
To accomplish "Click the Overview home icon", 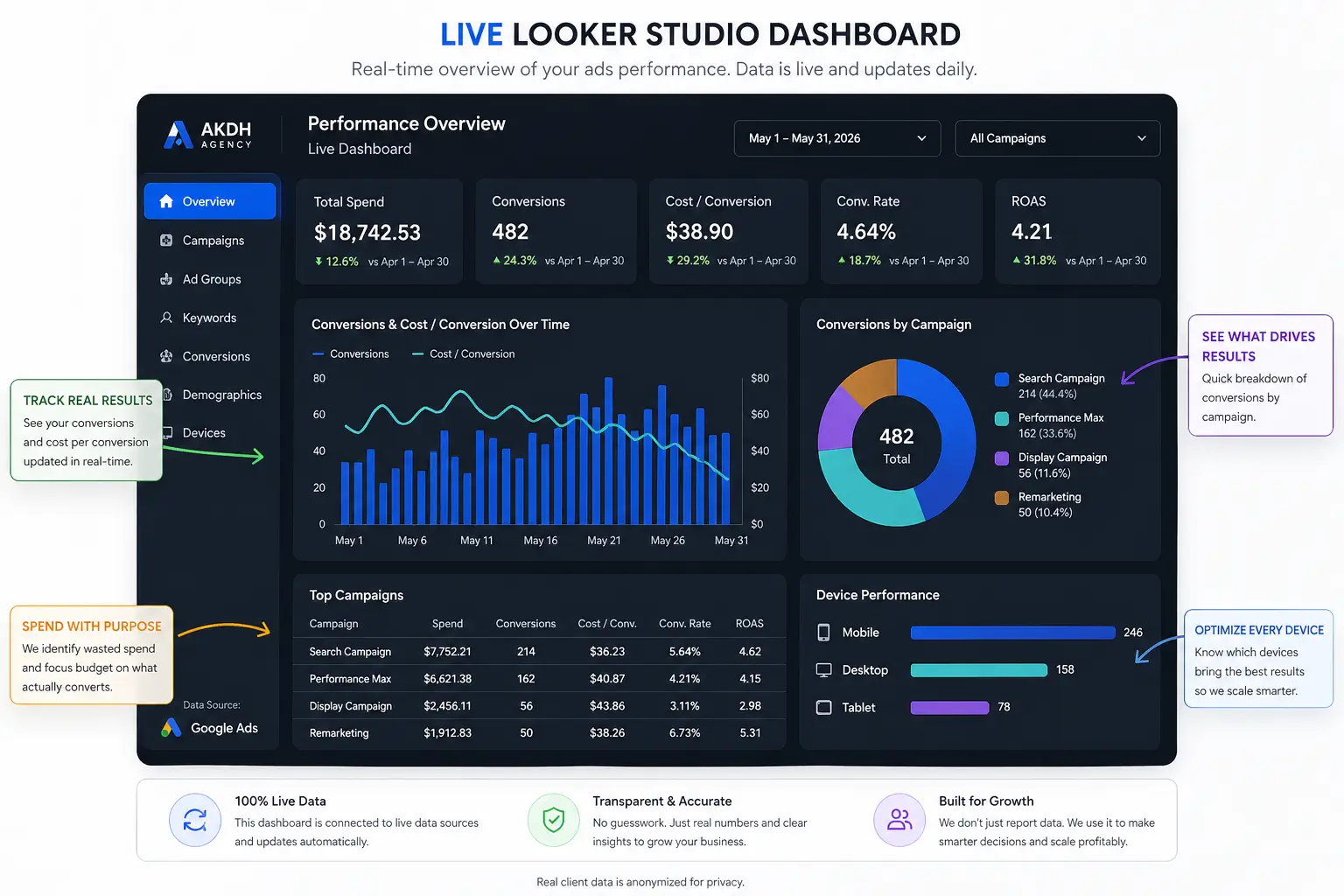I will pos(166,201).
